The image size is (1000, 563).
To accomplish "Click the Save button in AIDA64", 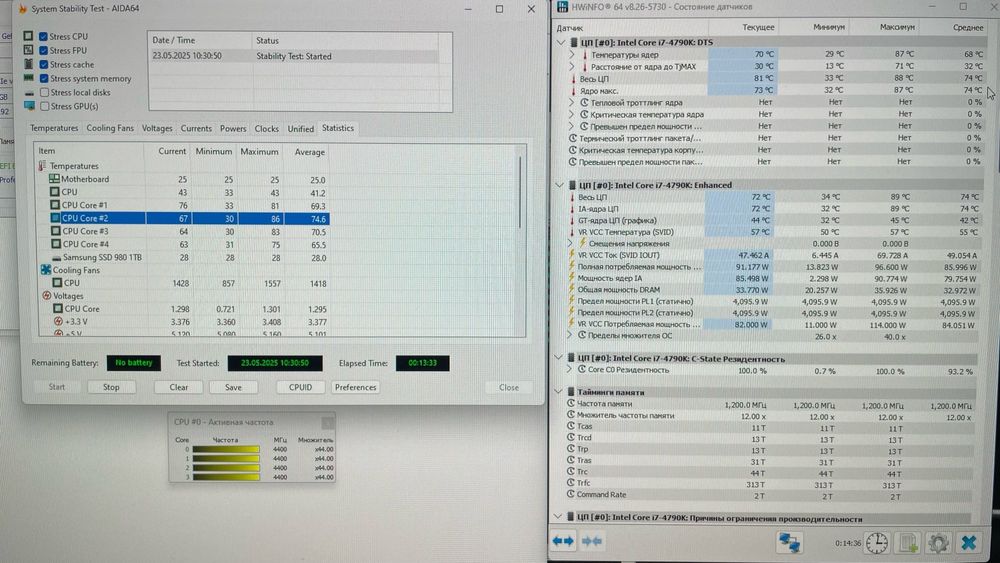I will click(233, 387).
